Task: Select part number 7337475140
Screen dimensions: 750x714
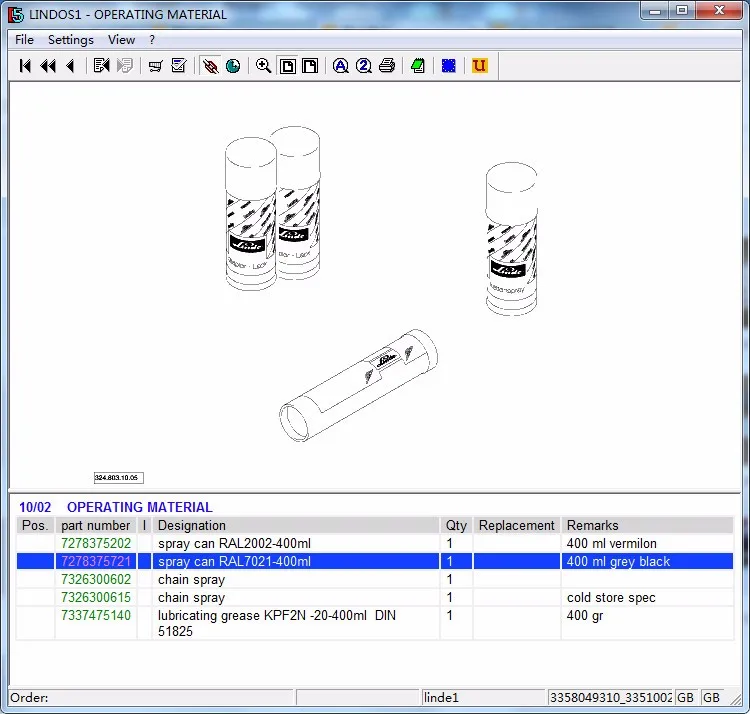Action: pyautogui.click(x=96, y=615)
